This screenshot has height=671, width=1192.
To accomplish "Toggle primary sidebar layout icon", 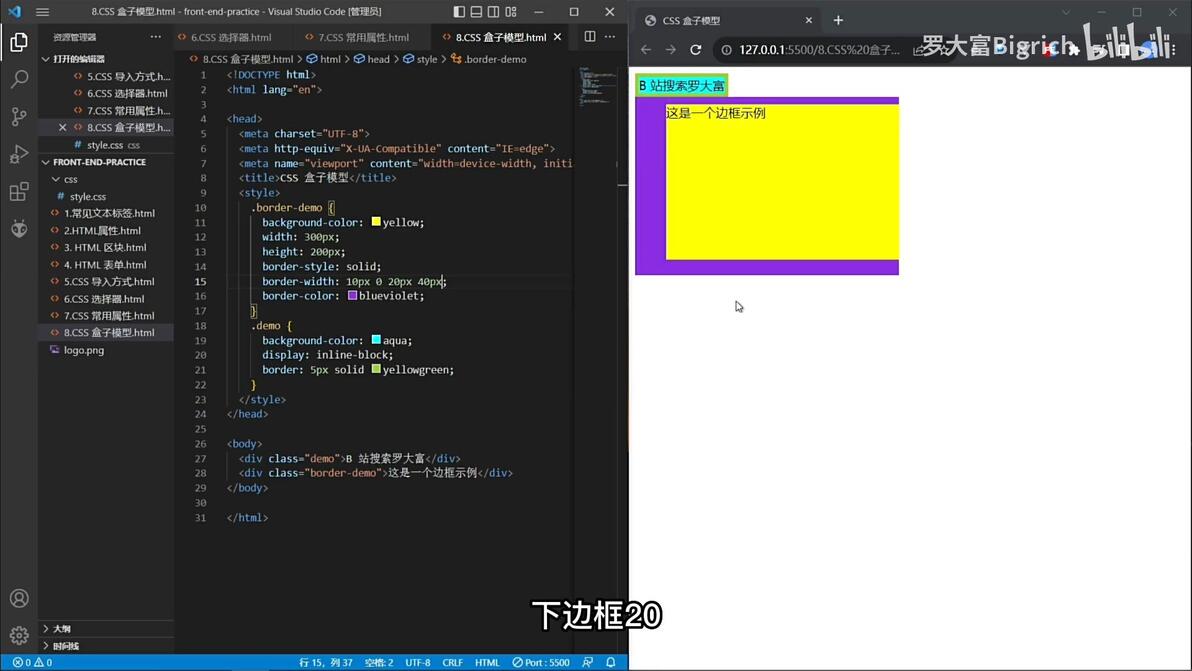I will click(x=459, y=11).
